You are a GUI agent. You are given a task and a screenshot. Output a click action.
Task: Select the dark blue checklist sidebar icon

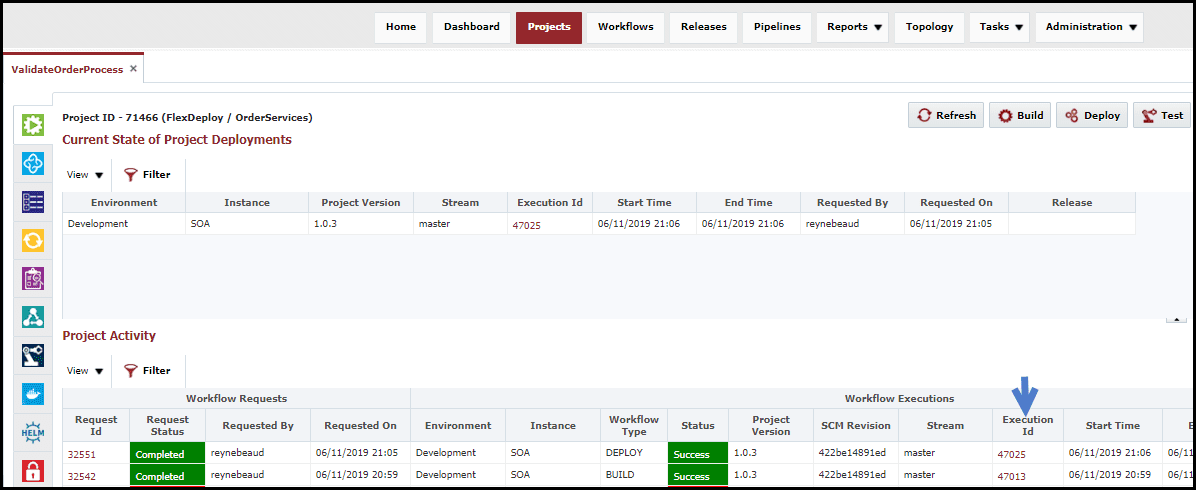click(33, 201)
